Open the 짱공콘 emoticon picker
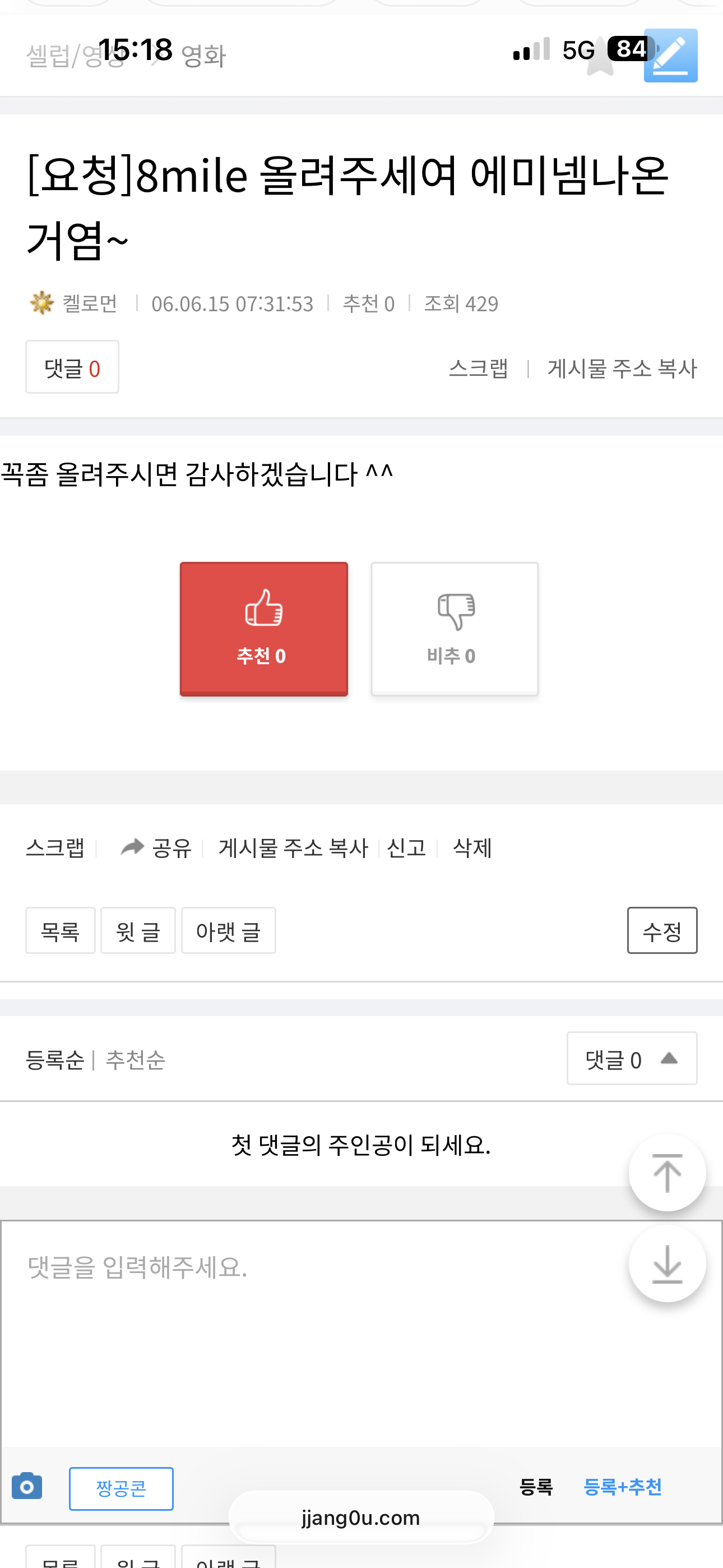723x1568 pixels. pos(121,1488)
